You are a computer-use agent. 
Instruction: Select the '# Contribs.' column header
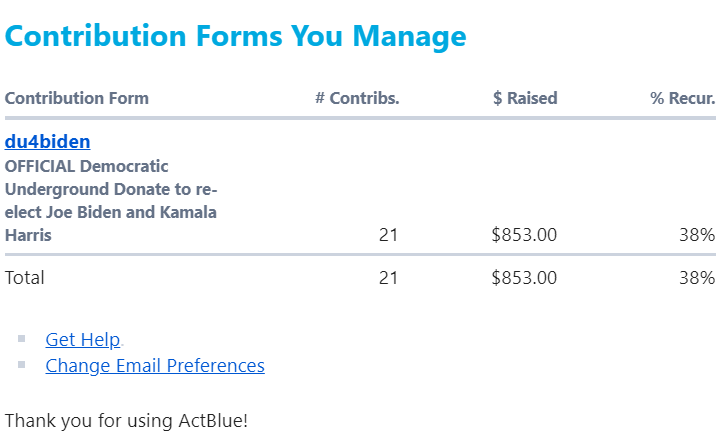coord(357,98)
